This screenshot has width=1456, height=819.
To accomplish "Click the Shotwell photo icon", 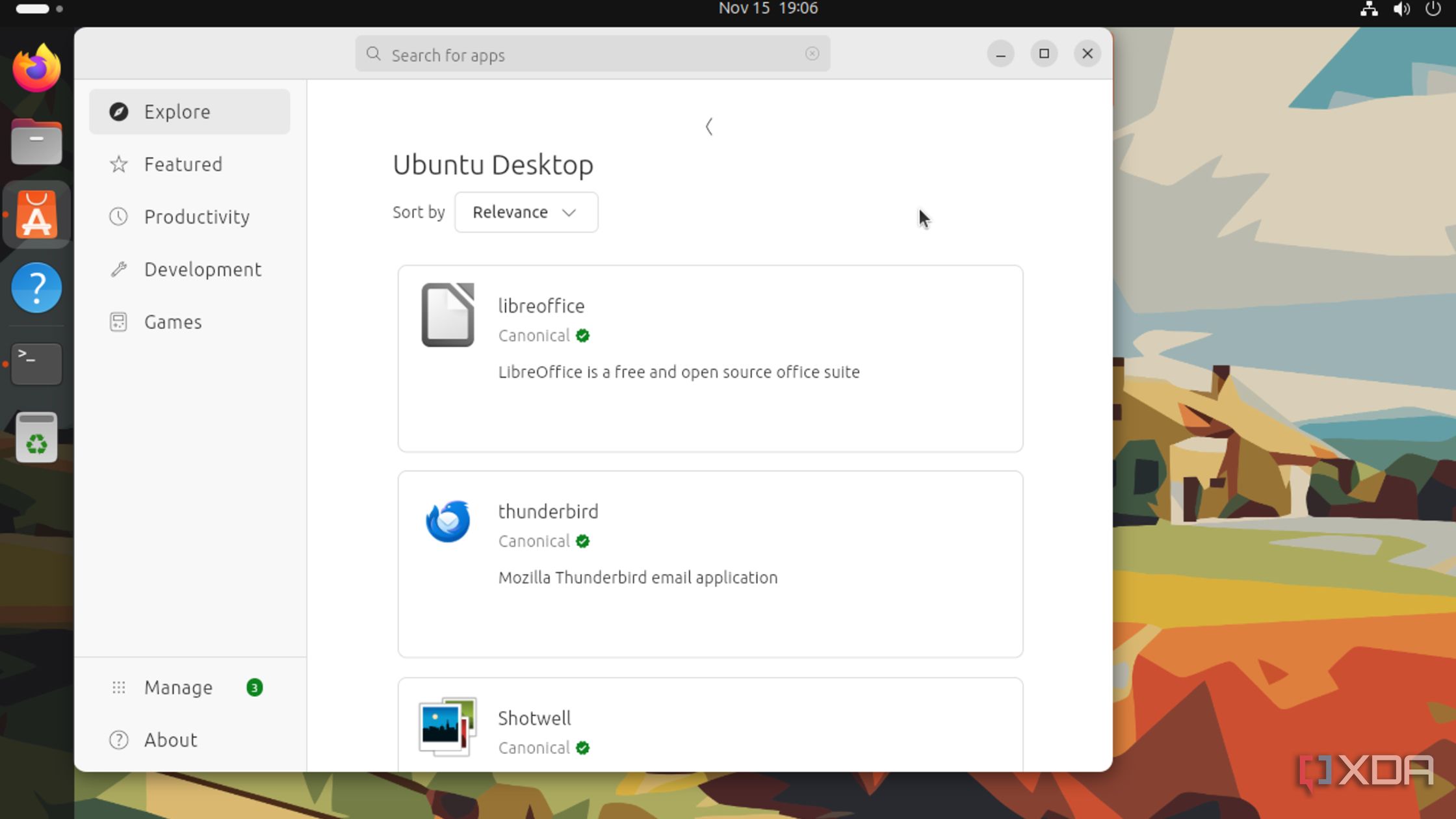I will tap(448, 727).
